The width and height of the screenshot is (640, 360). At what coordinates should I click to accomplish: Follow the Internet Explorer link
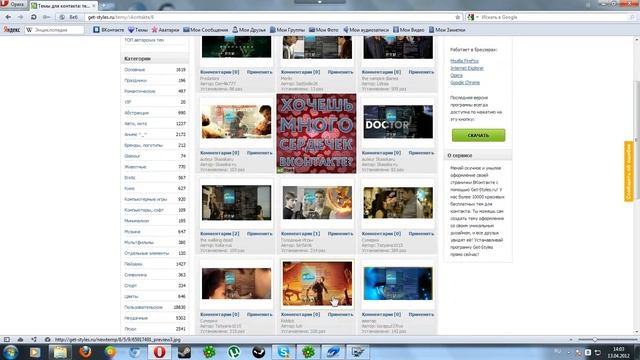point(467,68)
